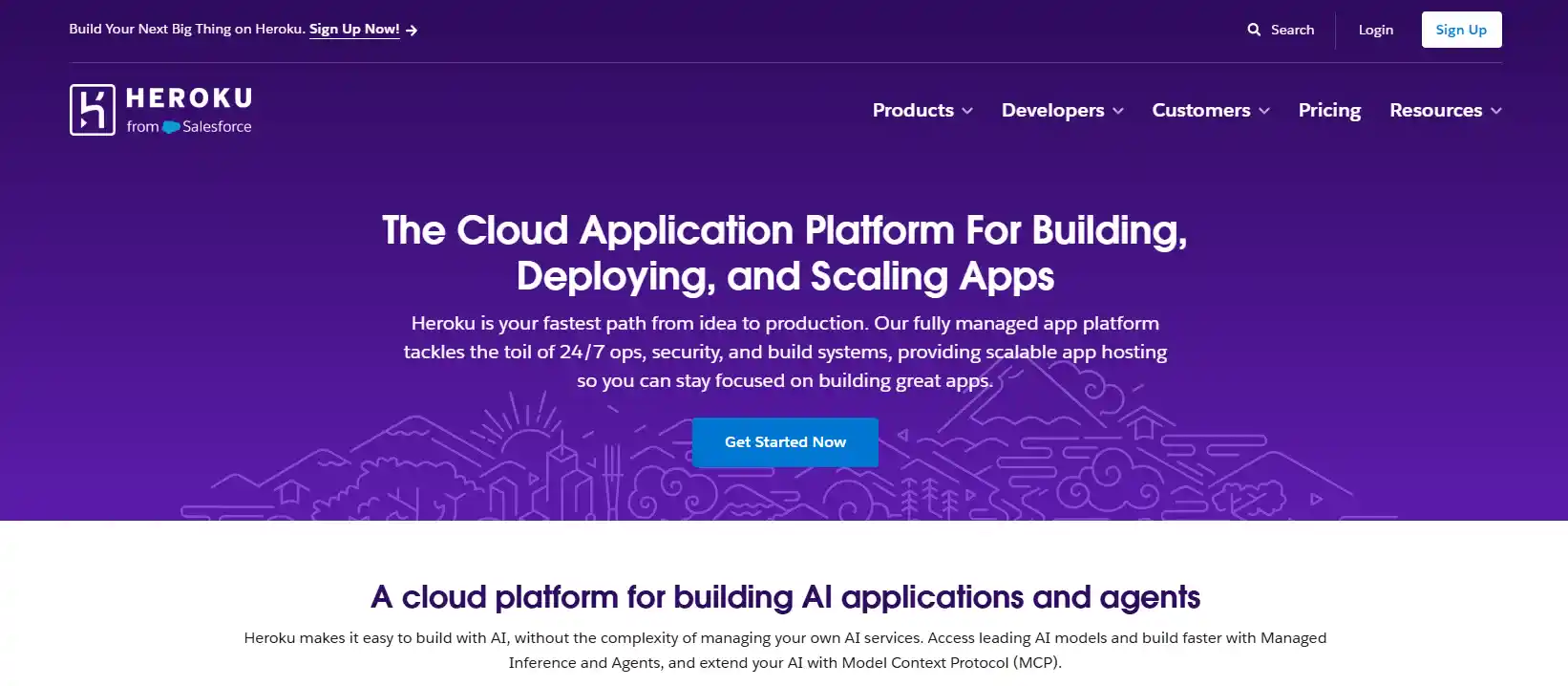Click the 'from Salesforce' text
This screenshot has height=686, width=1568.
click(189, 126)
